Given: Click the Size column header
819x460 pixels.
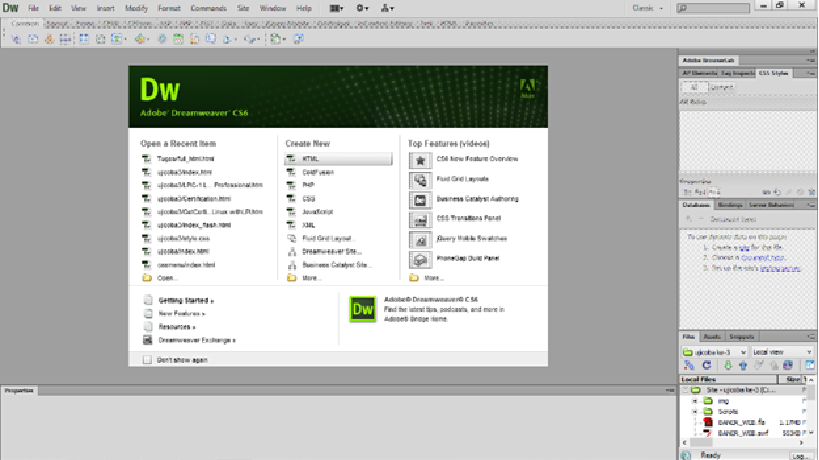Looking at the screenshot, I should coord(792,379).
